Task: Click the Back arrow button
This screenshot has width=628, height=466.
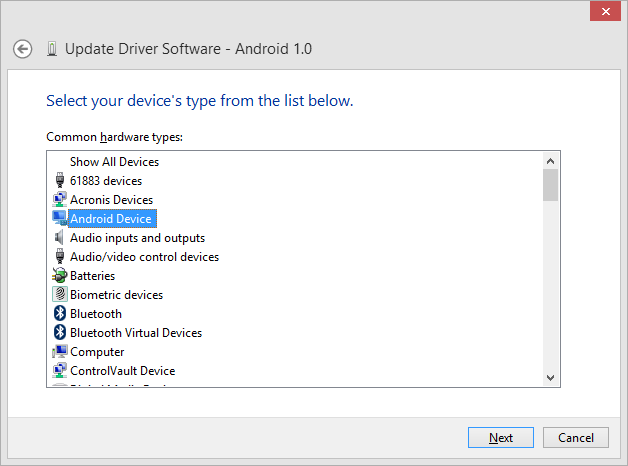Action: [22, 48]
